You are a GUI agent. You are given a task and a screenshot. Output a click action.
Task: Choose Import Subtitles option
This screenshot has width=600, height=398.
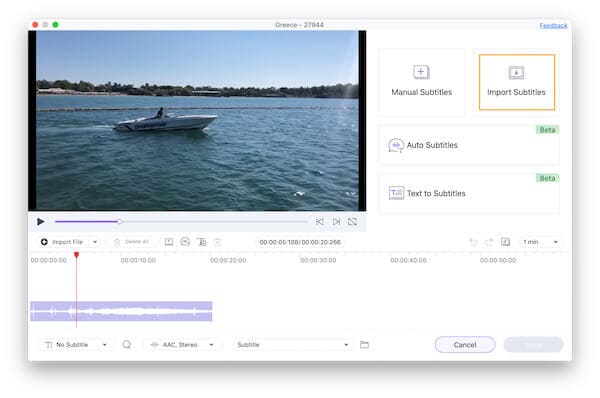pyautogui.click(x=517, y=82)
